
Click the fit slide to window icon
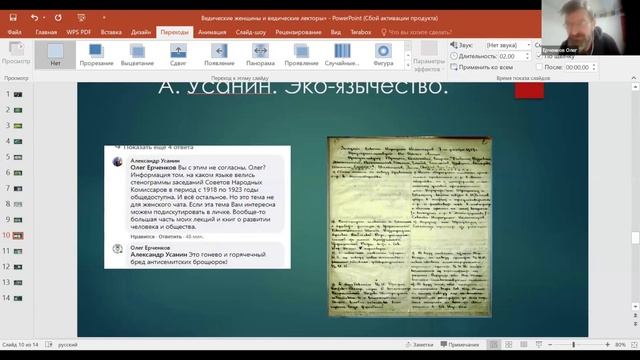point(634,344)
